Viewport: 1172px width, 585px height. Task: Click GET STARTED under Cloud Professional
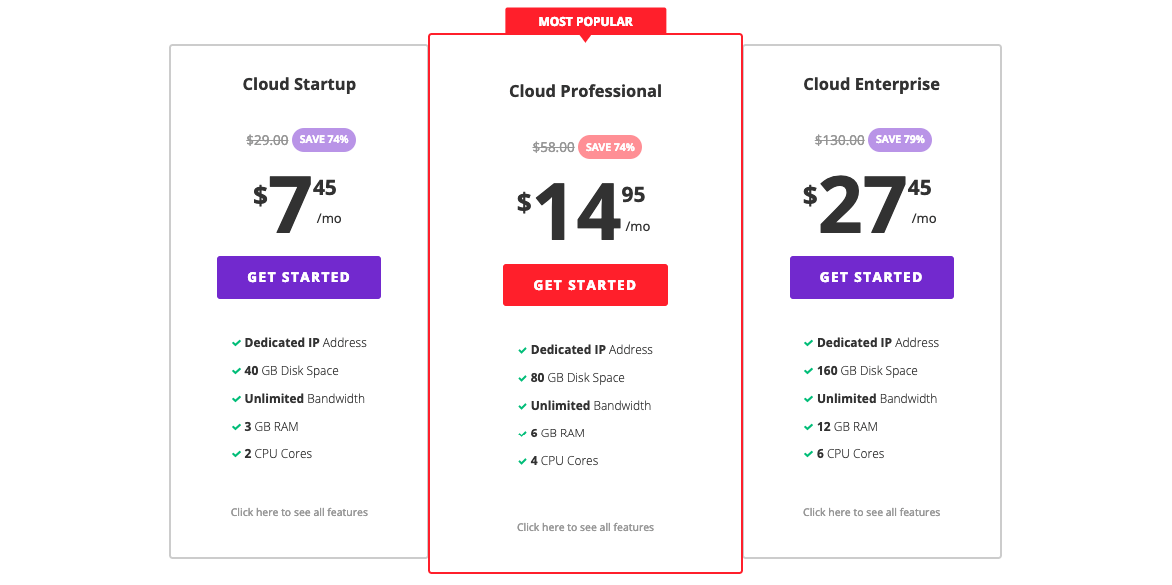click(x=585, y=284)
